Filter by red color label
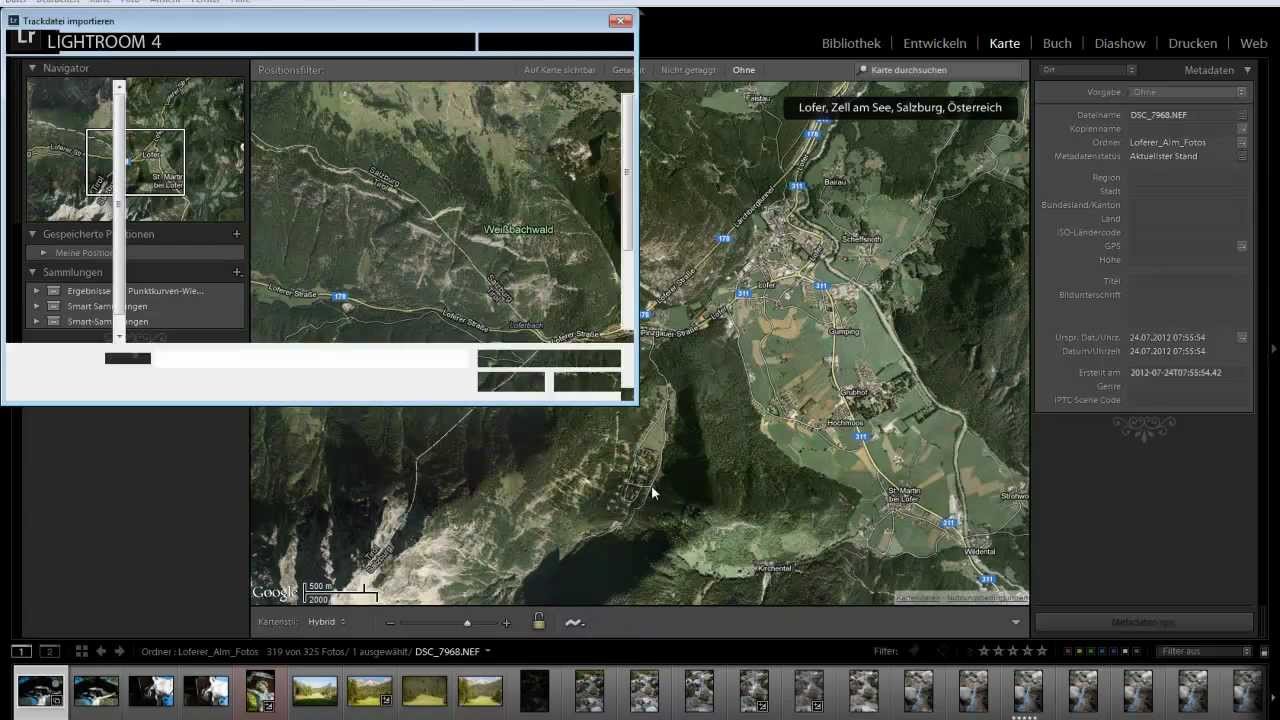The width and height of the screenshot is (1280, 720). pyautogui.click(x=1067, y=652)
